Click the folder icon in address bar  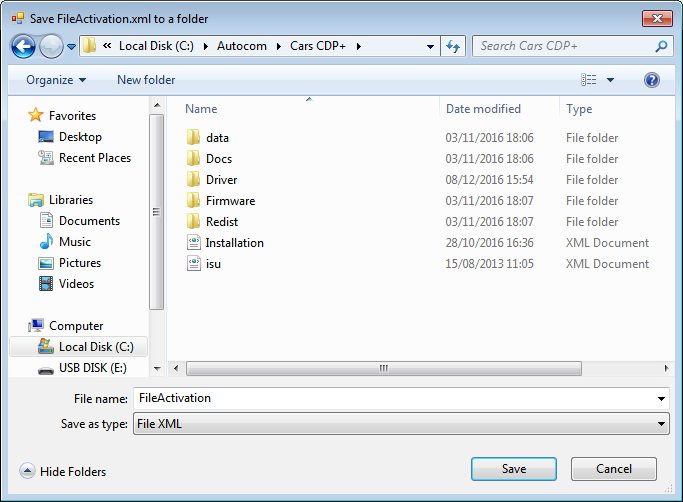tap(89, 45)
